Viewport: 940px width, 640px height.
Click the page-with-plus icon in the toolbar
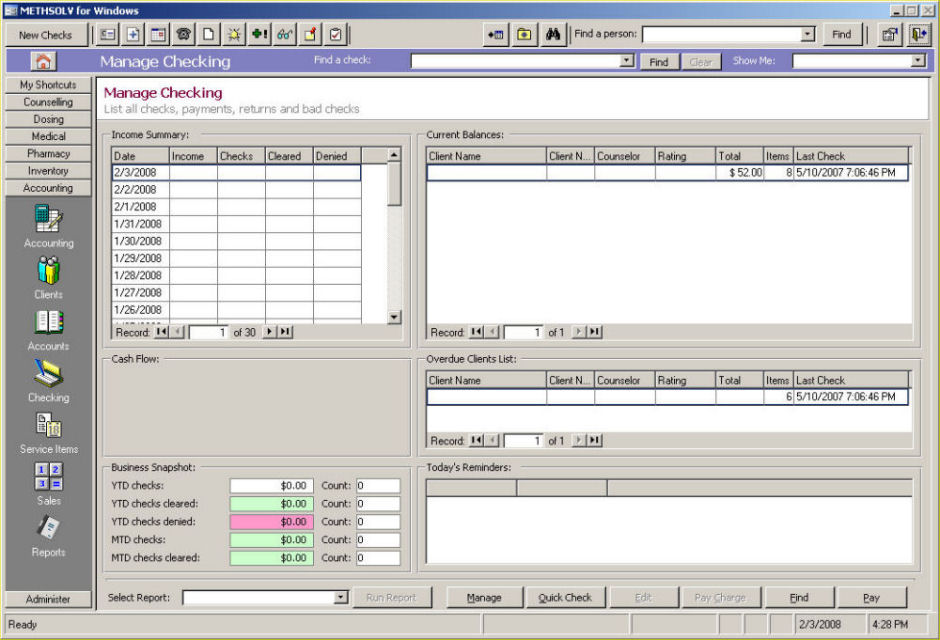(133, 35)
